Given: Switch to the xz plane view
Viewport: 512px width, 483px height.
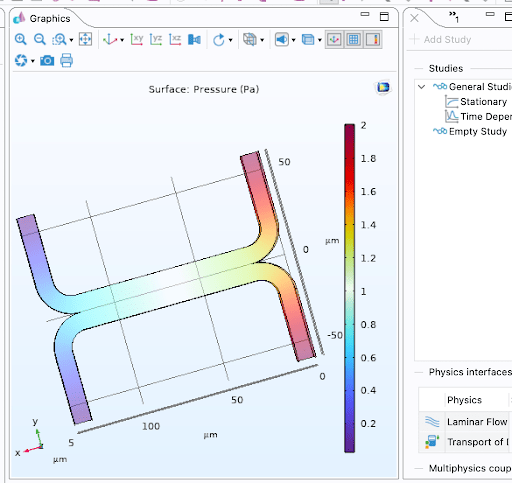Looking at the screenshot, I should click(175, 40).
